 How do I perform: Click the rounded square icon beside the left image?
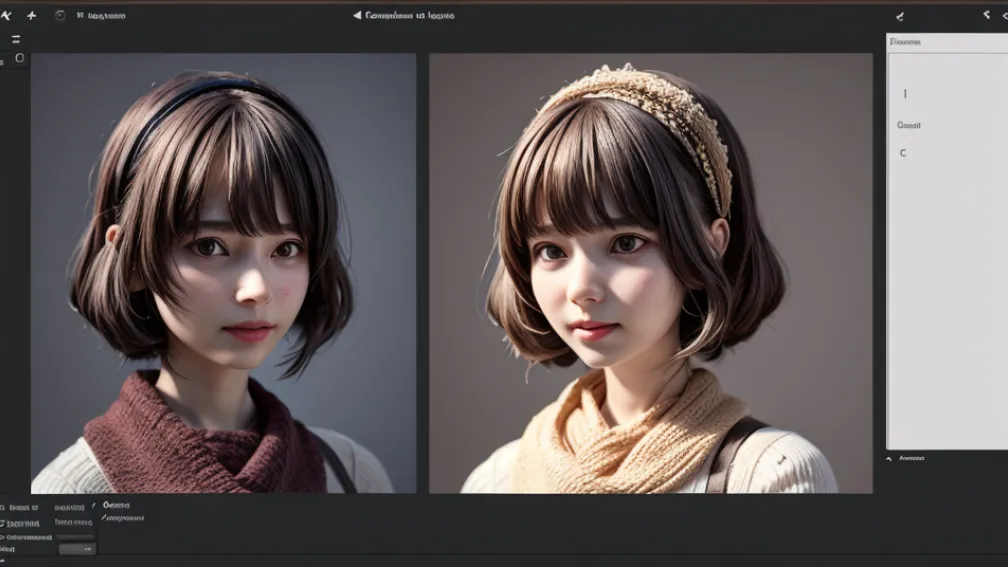click(x=19, y=58)
